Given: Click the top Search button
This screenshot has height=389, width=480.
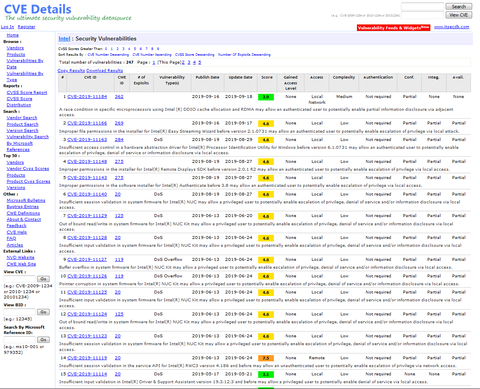Looking at the screenshot, I should [459, 7].
